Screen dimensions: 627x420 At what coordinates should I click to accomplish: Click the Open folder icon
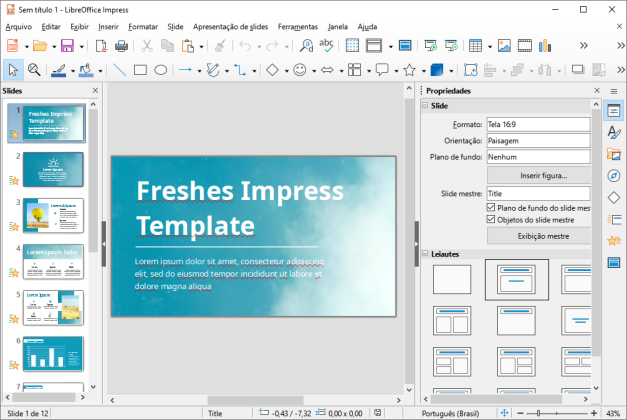(x=40, y=46)
